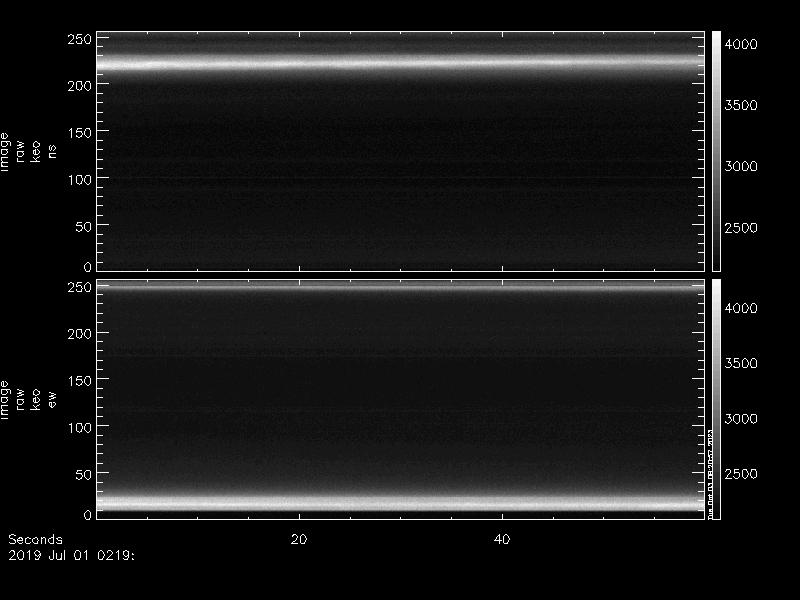The image size is (800, 600).
Task: Click the '2019 Jul 01 0219:' date label
Action: pos(71,555)
